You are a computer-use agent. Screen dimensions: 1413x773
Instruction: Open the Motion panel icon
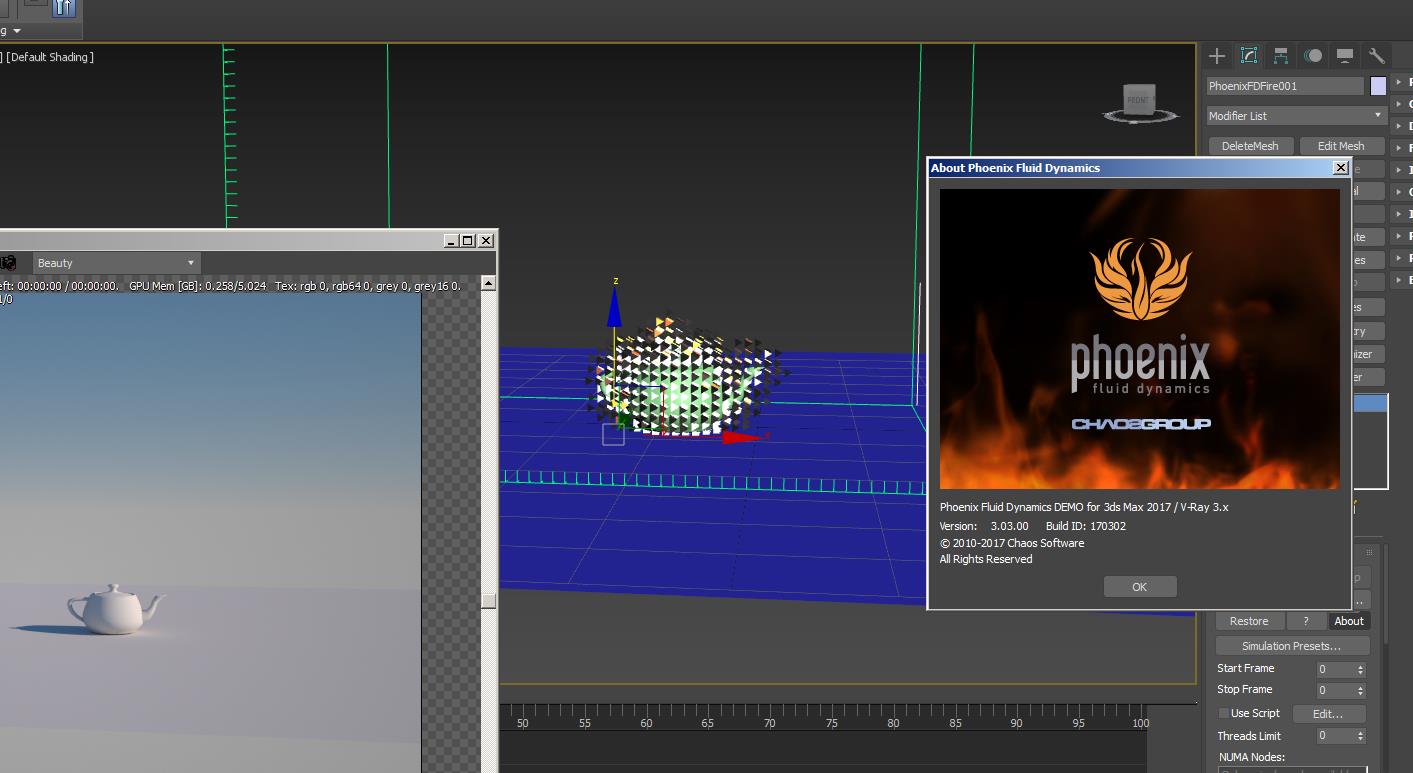pos(1313,56)
